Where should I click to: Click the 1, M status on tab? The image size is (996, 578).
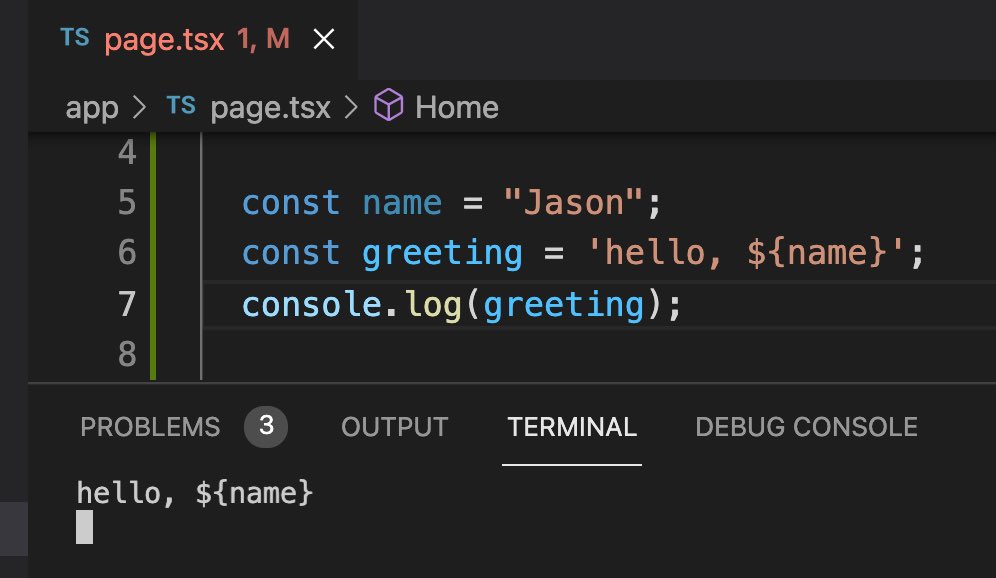[264, 39]
